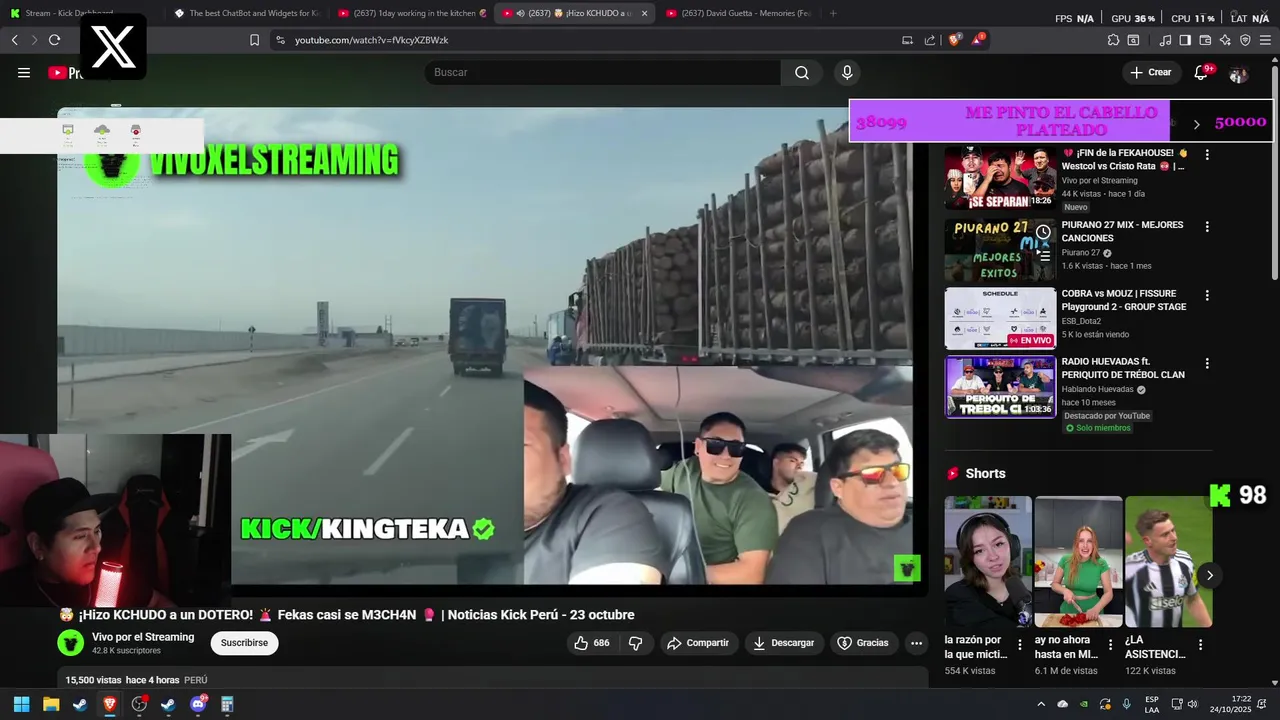
Task: Open Brave Leo AI sparkle icon
Action: pyautogui.click(x=1225, y=40)
